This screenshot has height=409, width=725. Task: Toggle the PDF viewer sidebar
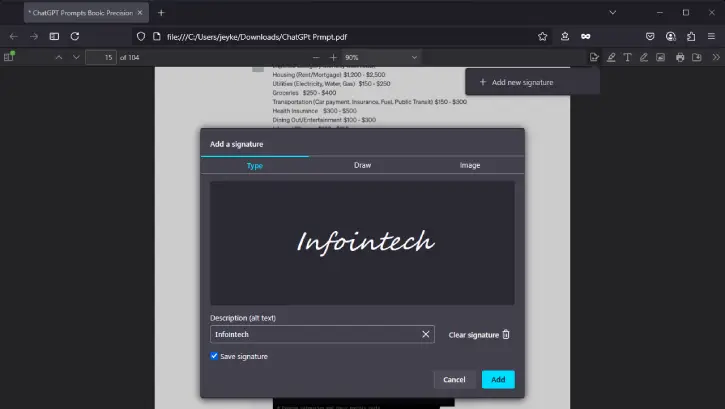[x=9, y=57]
